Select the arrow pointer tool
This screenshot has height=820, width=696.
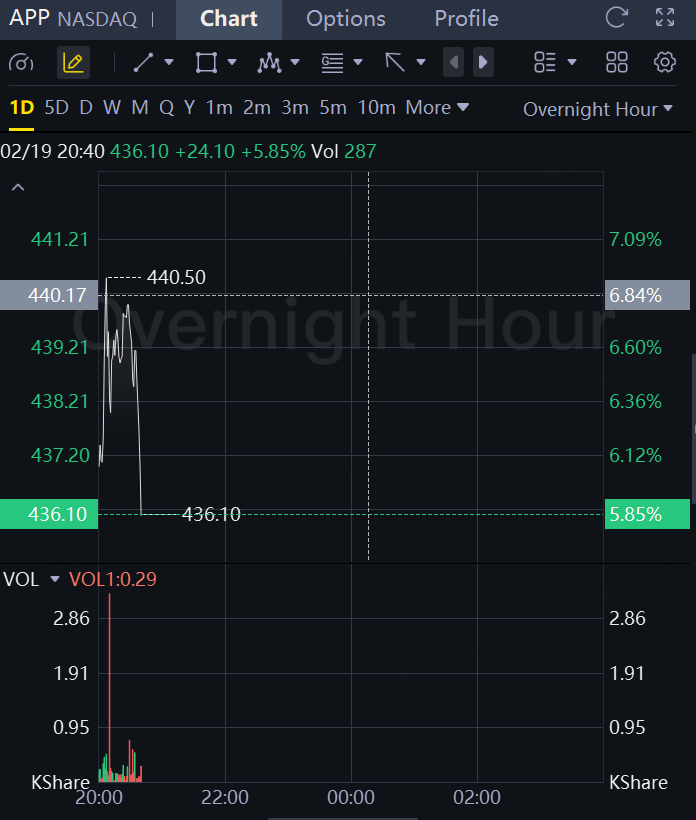(395, 62)
